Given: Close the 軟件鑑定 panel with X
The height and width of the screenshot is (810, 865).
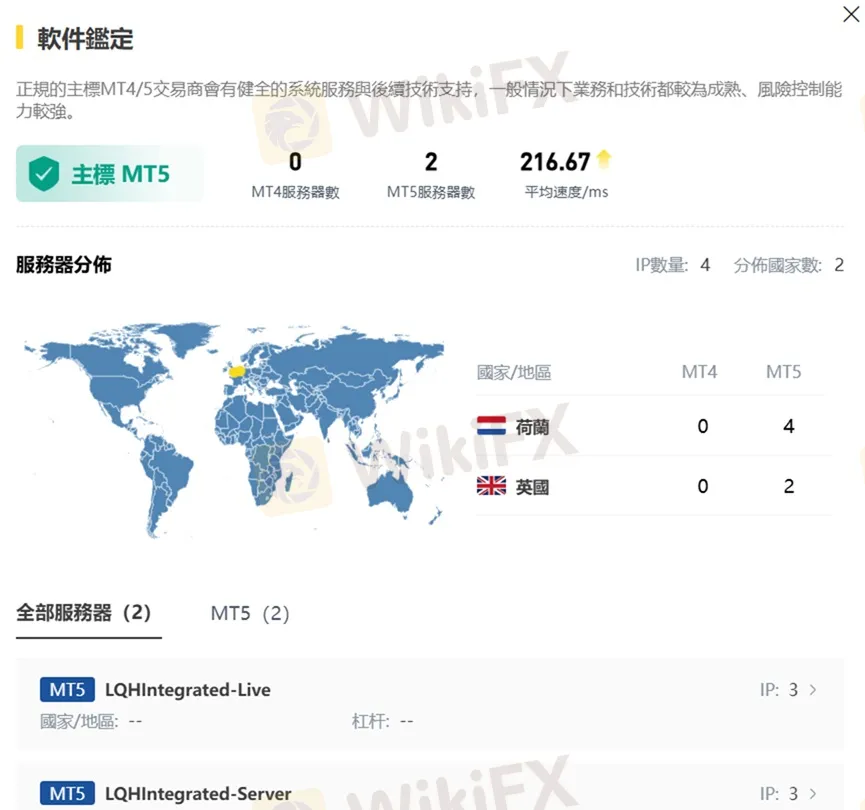Looking at the screenshot, I should coord(851,15).
